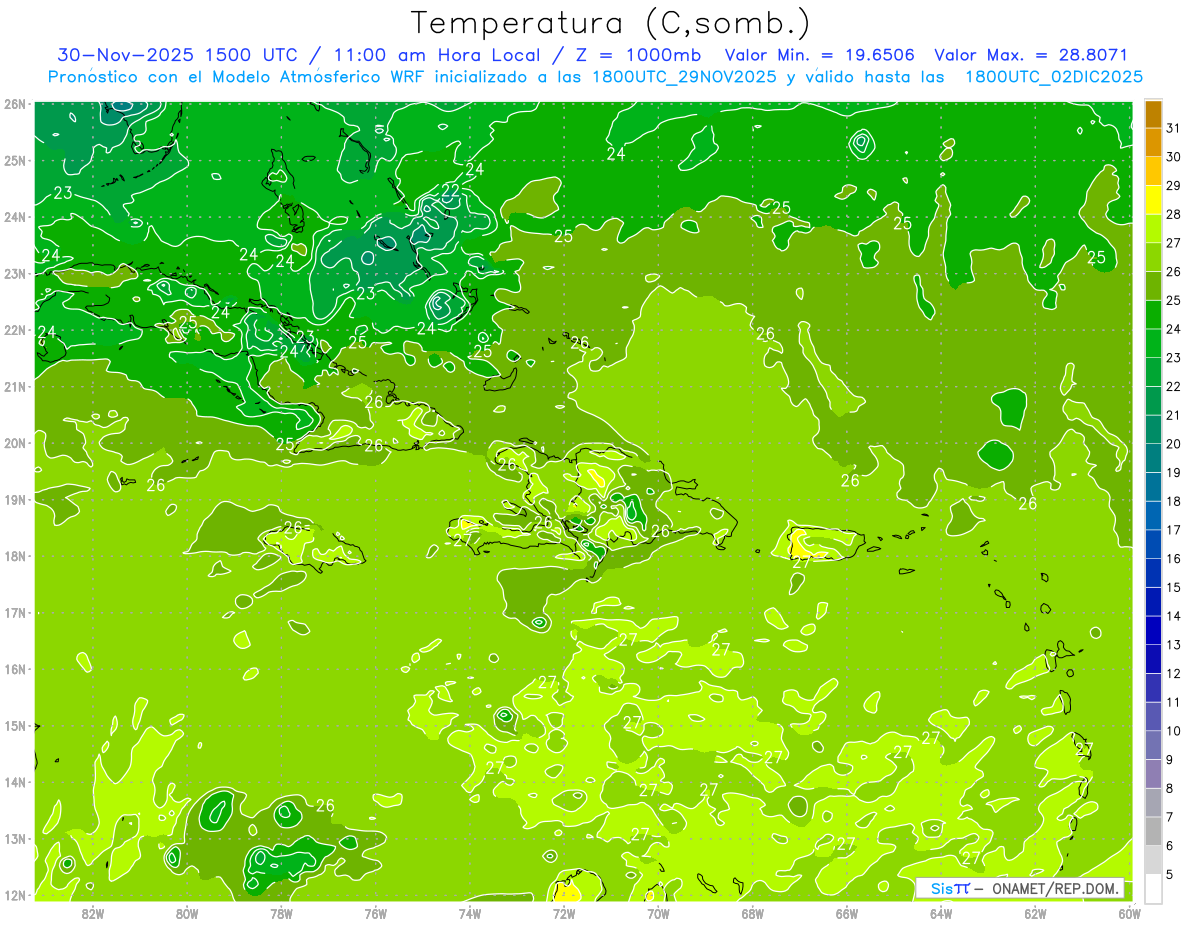Click the orange color bar segment between 30 and 31
The image size is (1200, 927).
click(x=1153, y=142)
